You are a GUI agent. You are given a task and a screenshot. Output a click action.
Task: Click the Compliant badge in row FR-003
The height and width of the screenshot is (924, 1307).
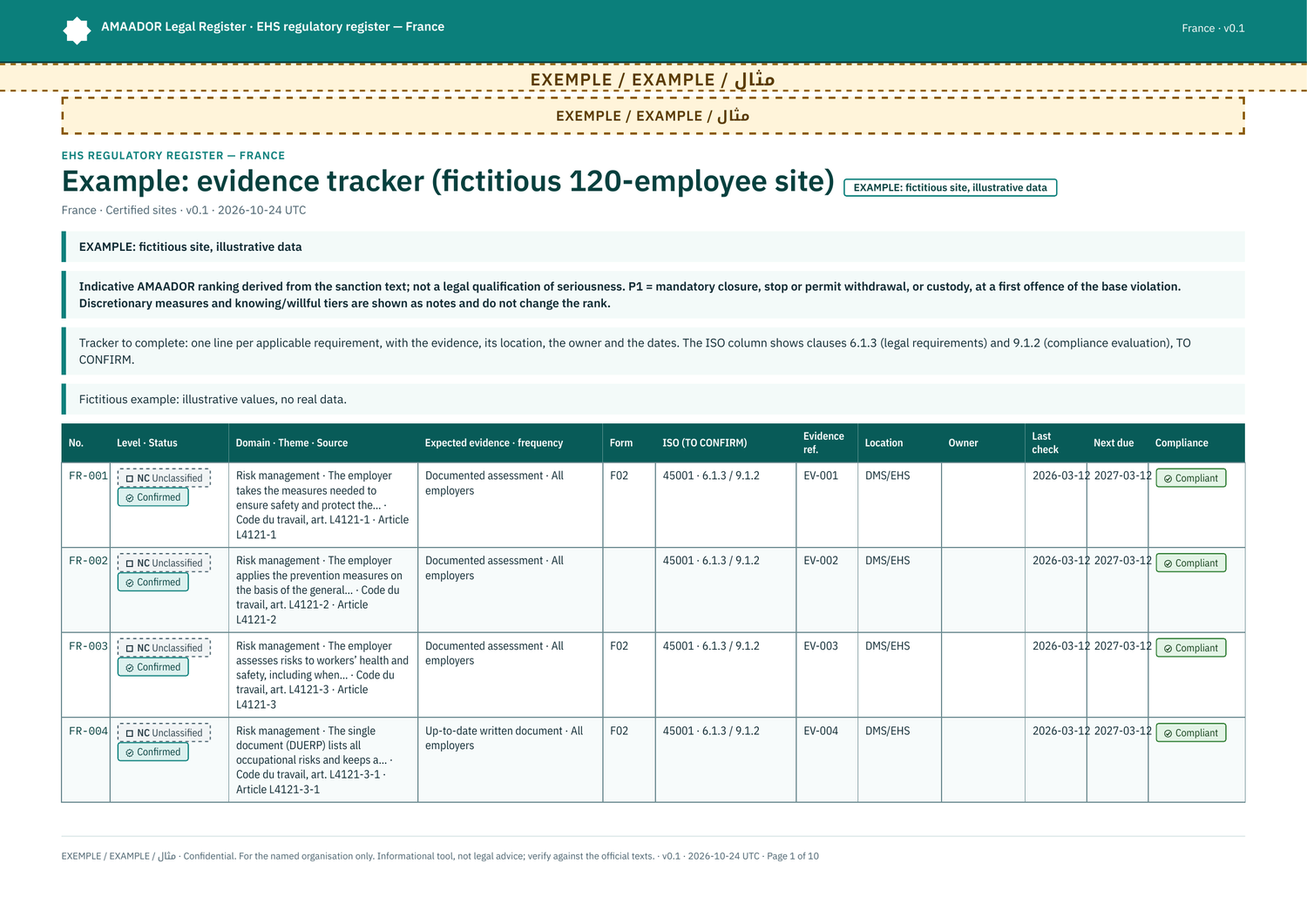(1191, 648)
